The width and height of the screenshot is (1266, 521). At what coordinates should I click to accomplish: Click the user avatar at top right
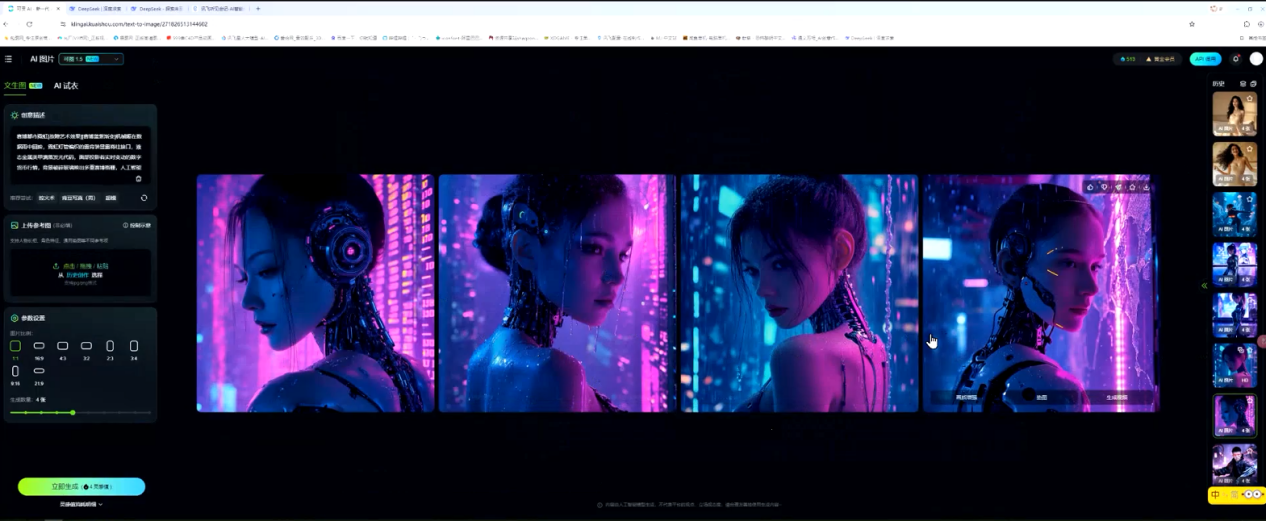[1256, 59]
